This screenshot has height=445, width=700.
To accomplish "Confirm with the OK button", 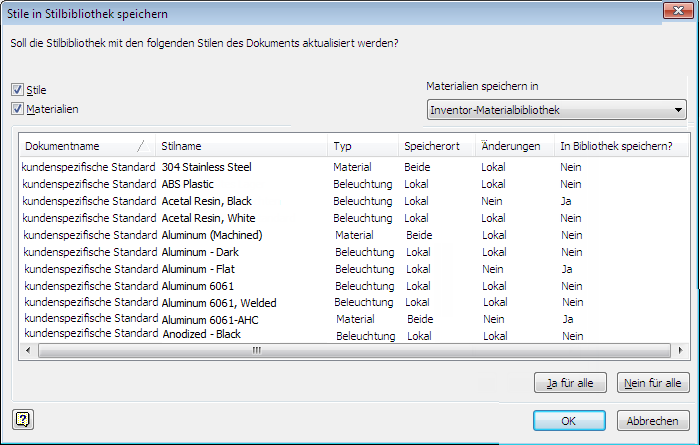I will coord(569,421).
